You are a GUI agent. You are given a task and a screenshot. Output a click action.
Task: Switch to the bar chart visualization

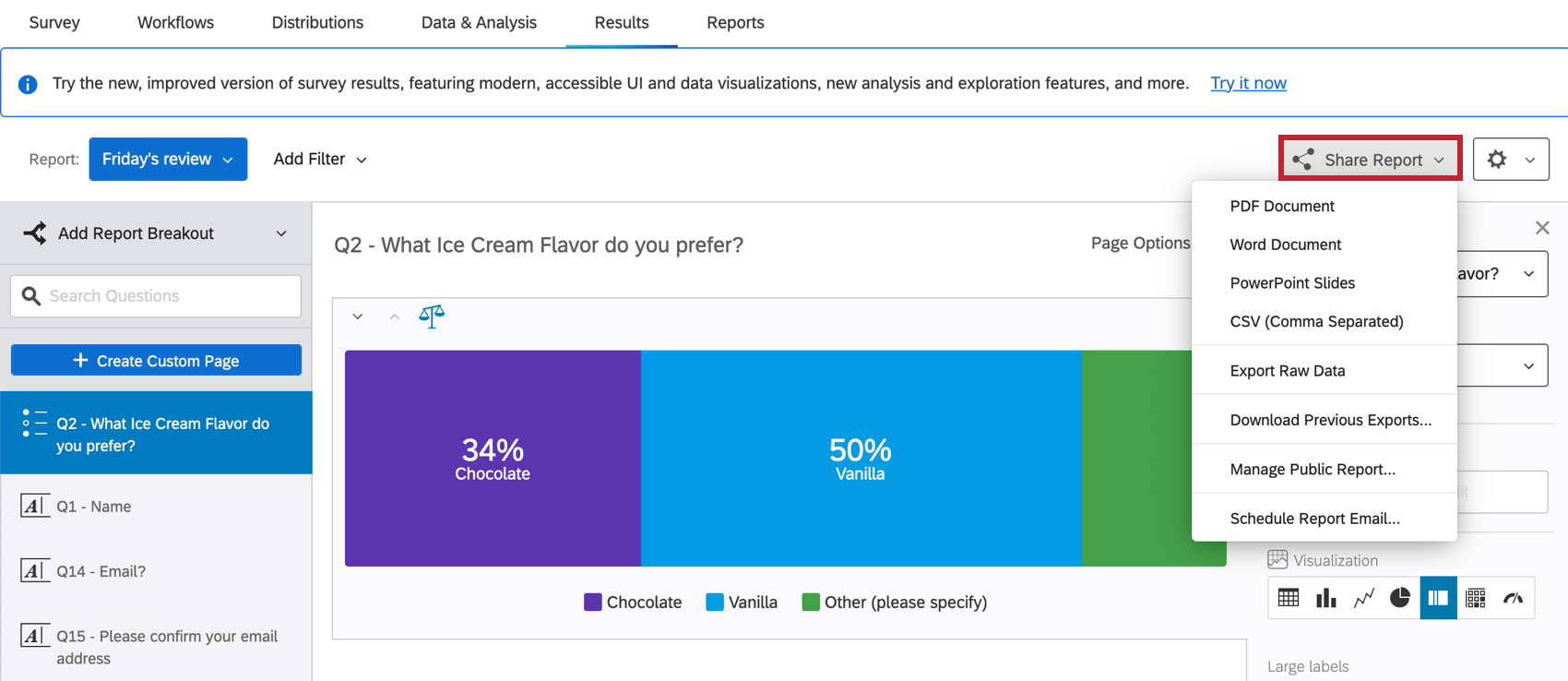point(1325,598)
